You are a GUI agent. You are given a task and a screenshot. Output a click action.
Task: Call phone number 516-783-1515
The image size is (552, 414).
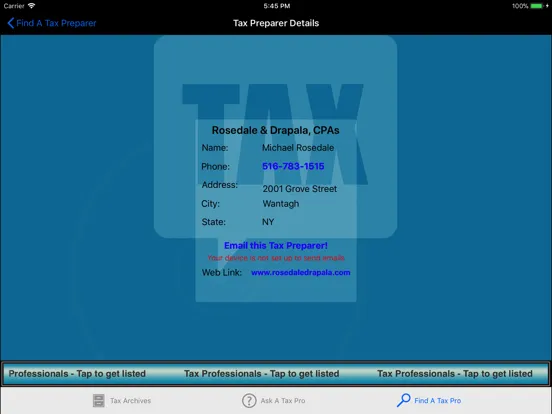pyautogui.click(x=293, y=166)
